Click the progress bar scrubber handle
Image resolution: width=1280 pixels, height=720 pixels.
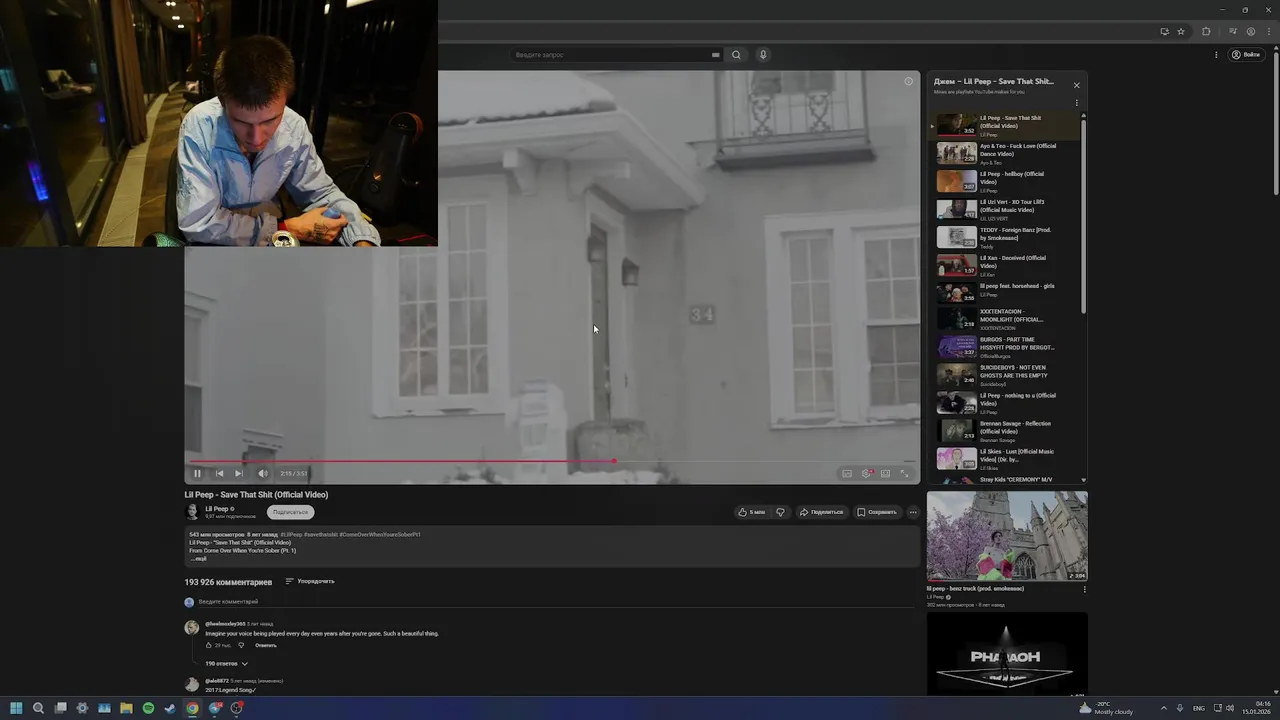click(x=614, y=461)
